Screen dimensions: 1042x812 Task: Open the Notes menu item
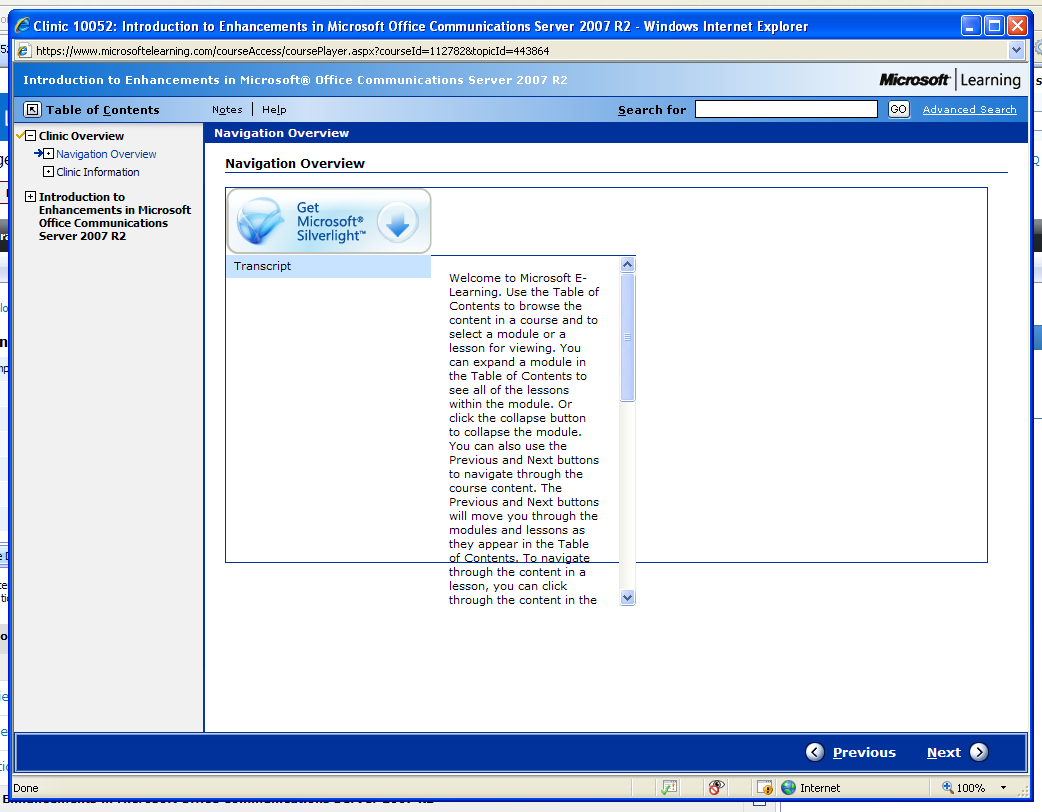tap(227, 110)
